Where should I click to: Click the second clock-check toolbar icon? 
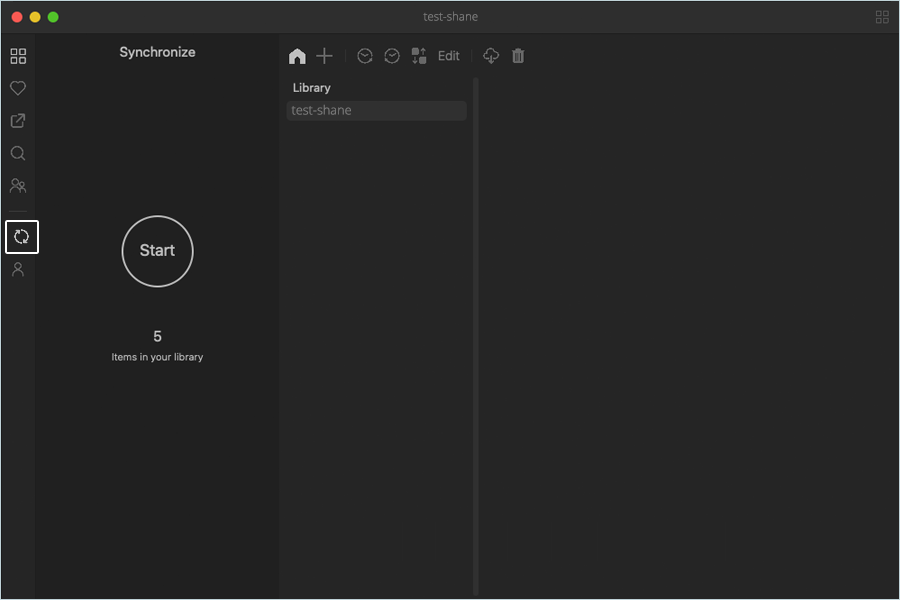(392, 56)
